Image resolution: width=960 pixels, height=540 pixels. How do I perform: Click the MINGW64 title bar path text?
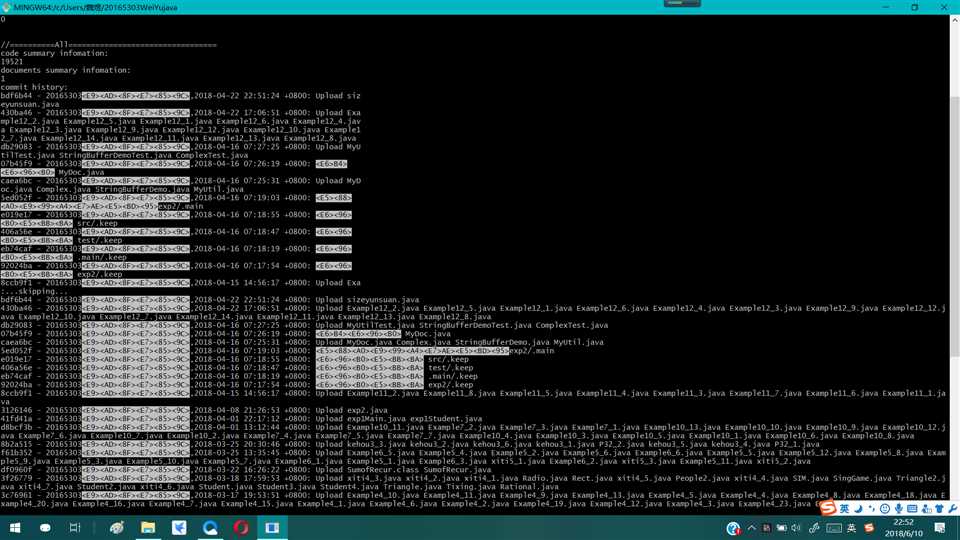[x=96, y=7]
